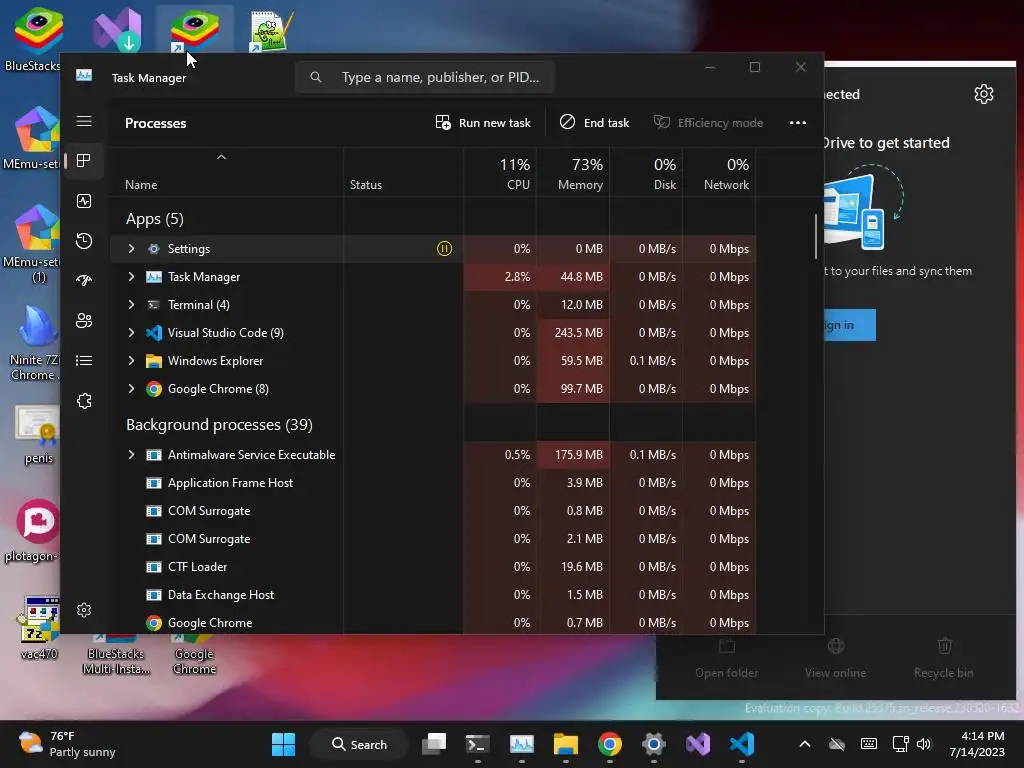Click the process list vertical scrollbar
The height and width of the screenshot is (768, 1024).
click(x=816, y=236)
